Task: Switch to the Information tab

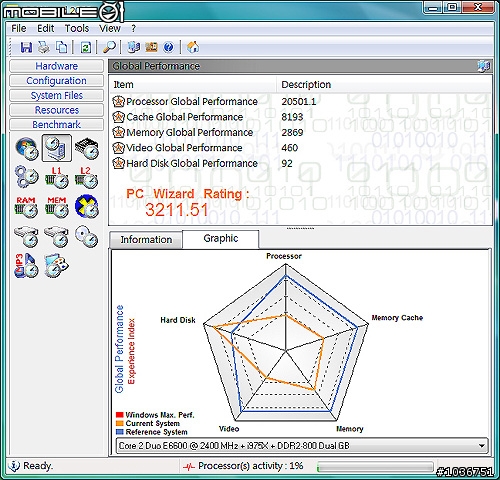Action: pos(146,240)
